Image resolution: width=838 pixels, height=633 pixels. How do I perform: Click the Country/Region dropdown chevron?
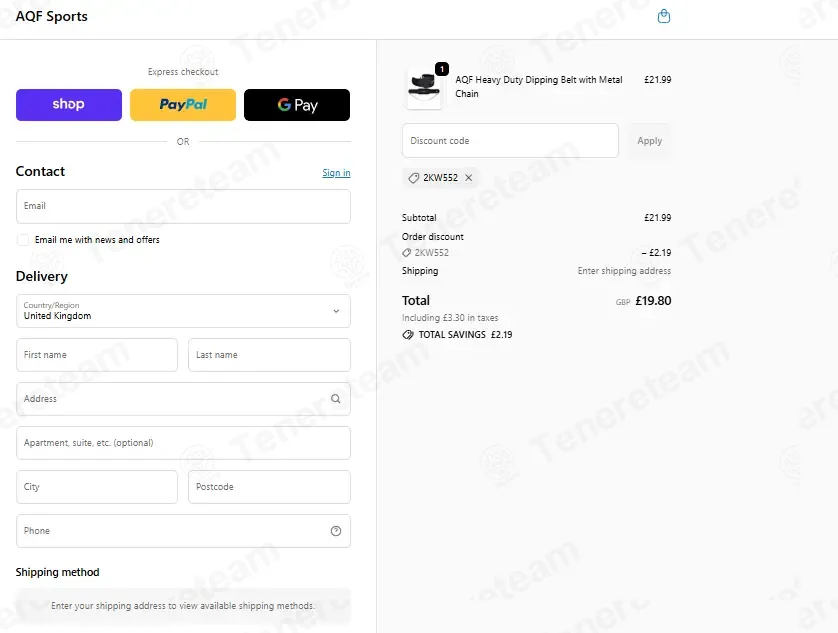(x=336, y=311)
